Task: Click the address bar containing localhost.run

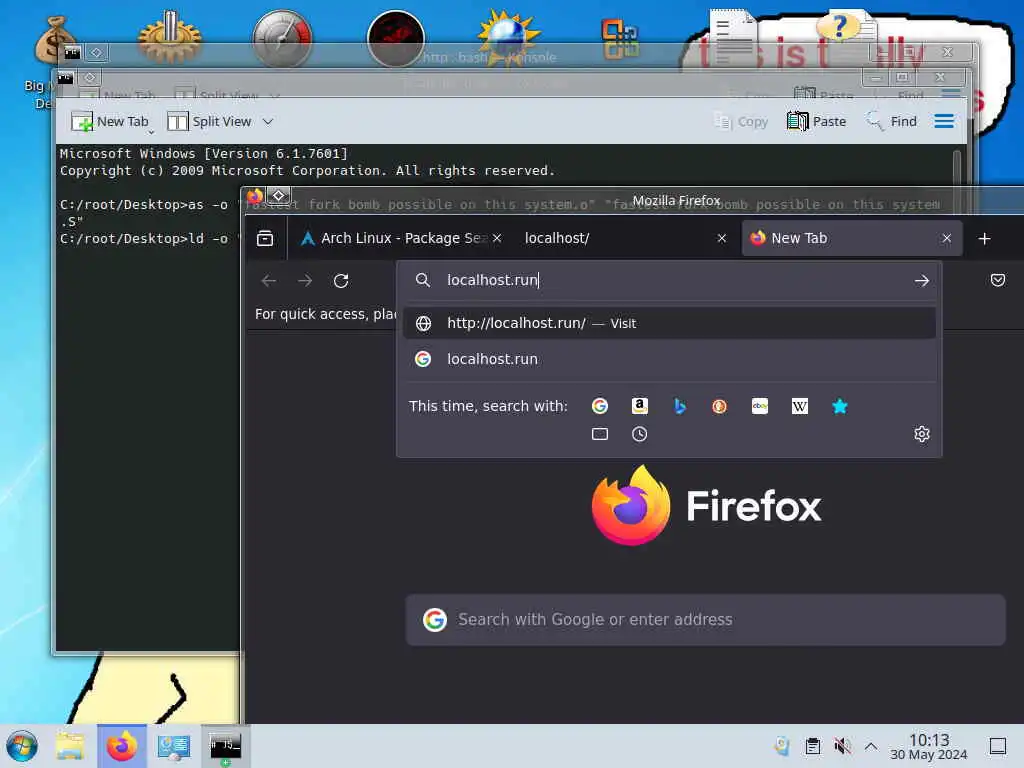Action: [669, 280]
